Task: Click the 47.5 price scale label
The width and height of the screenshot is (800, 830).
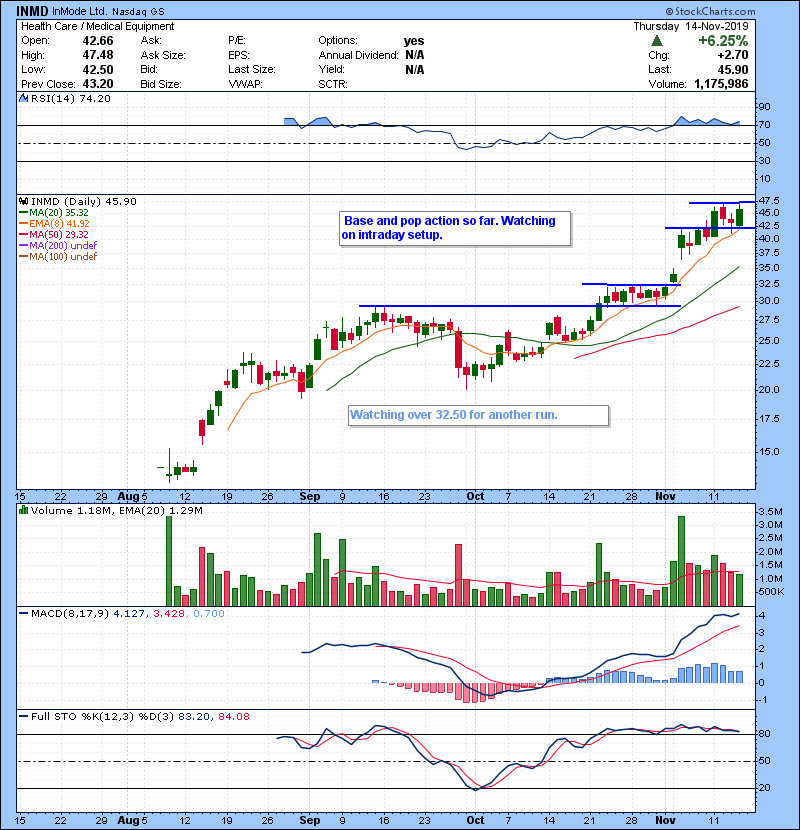Action: [x=769, y=201]
